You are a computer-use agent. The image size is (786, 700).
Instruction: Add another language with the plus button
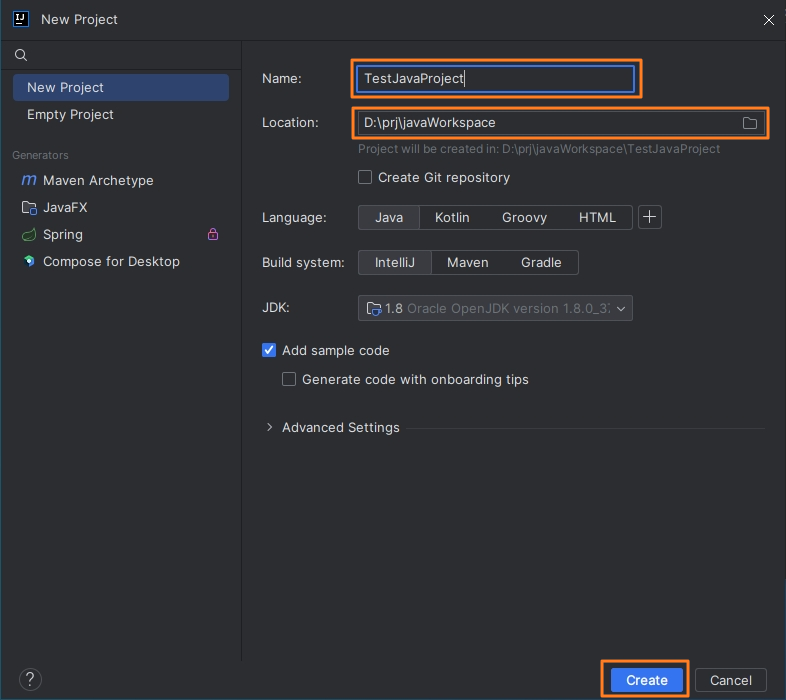click(650, 217)
